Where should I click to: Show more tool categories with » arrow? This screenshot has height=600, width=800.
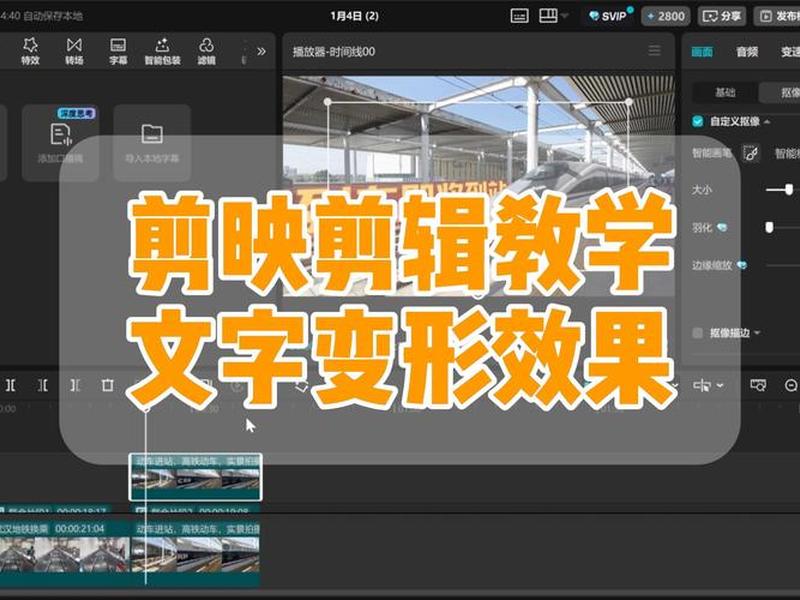(x=261, y=51)
